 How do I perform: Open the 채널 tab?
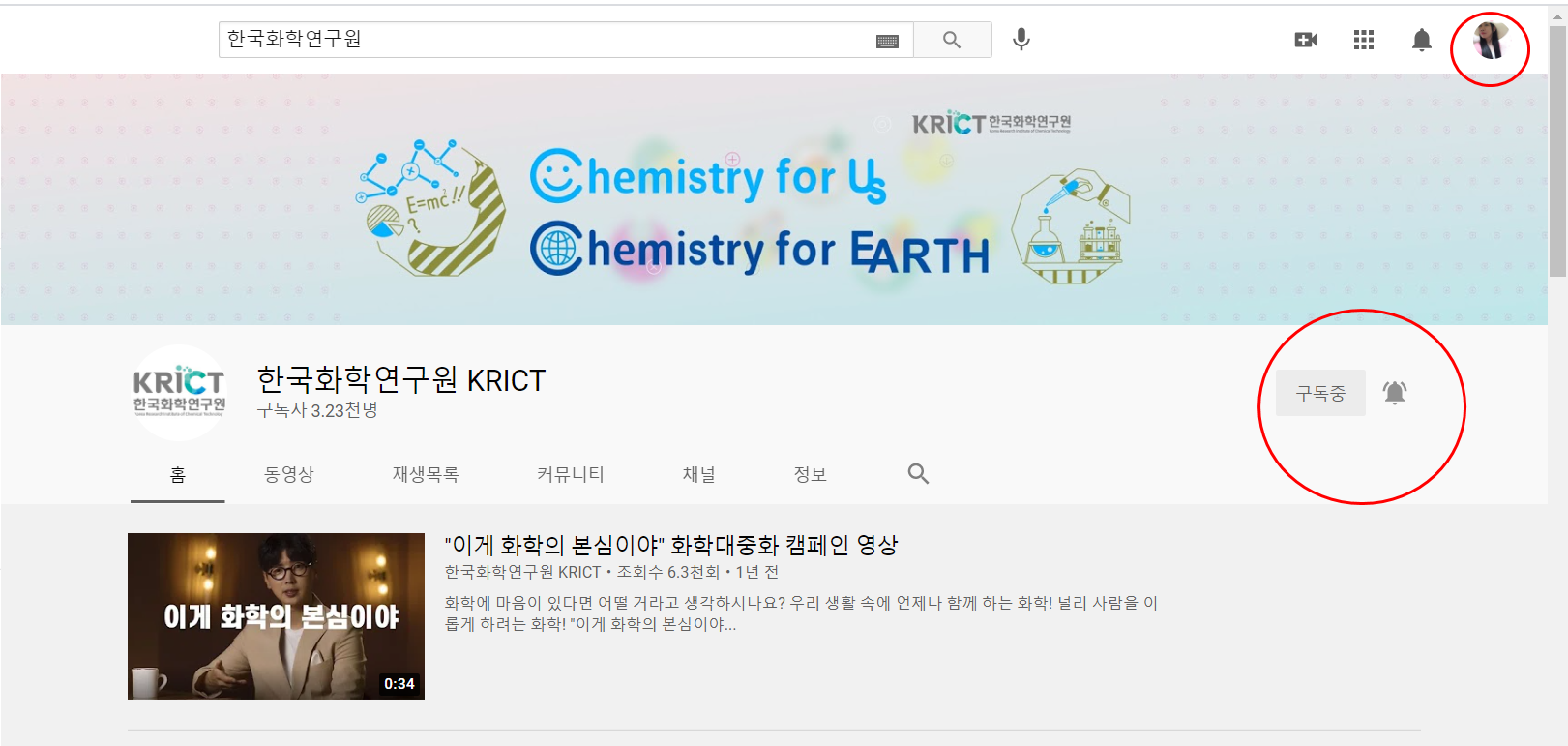tap(699, 474)
